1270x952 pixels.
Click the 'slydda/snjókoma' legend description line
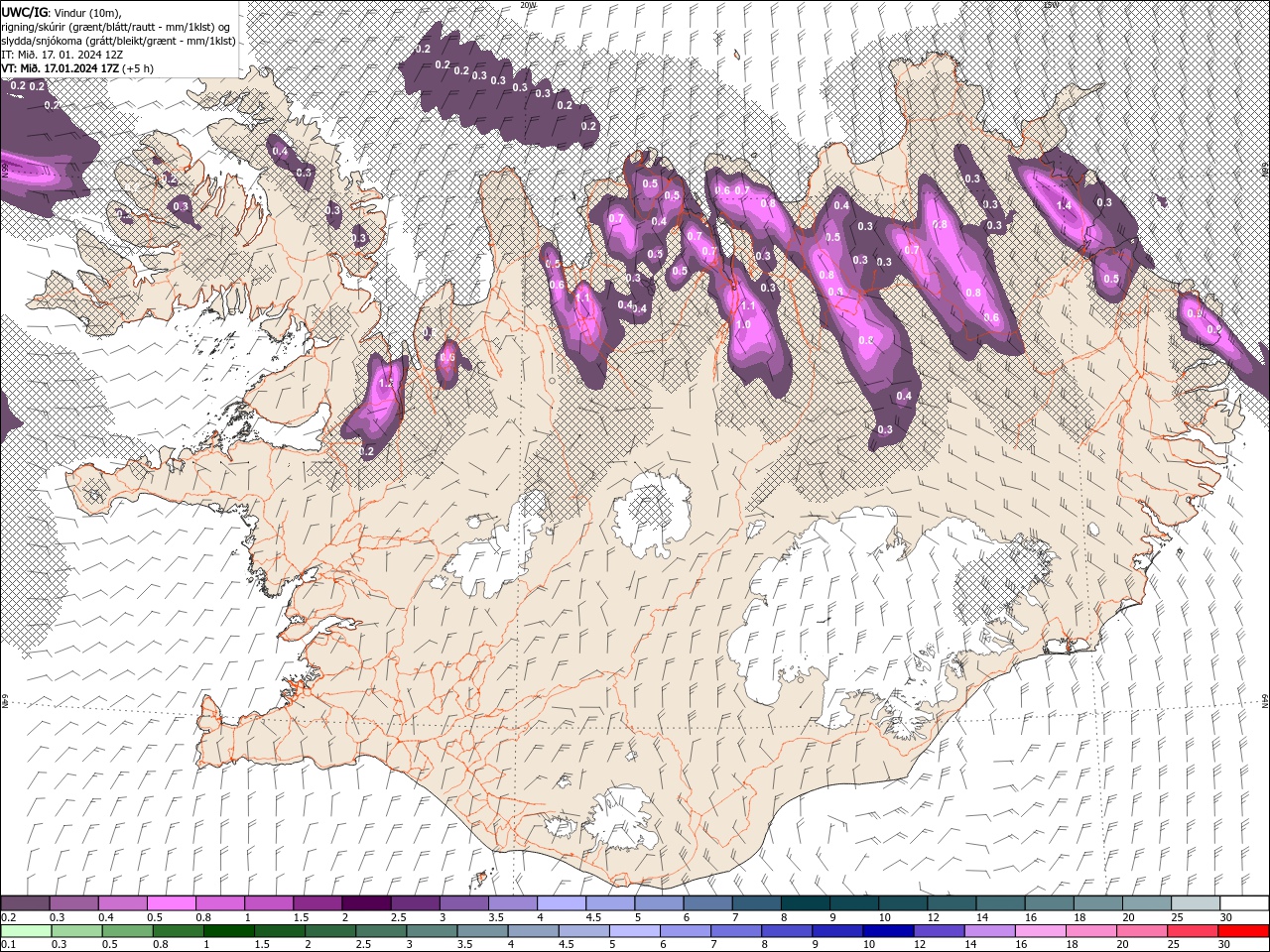click(x=118, y=40)
